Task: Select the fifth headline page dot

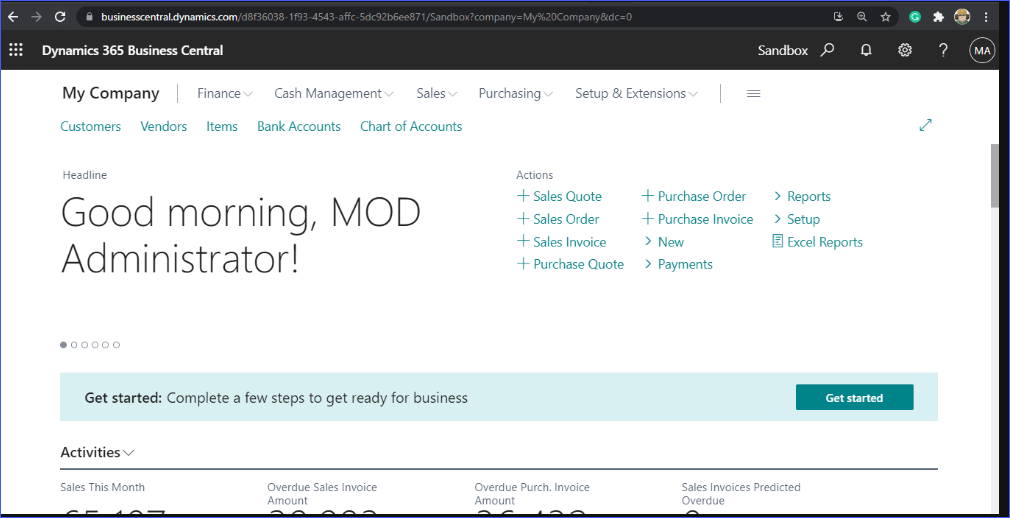Action: click(x=106, y=345)
